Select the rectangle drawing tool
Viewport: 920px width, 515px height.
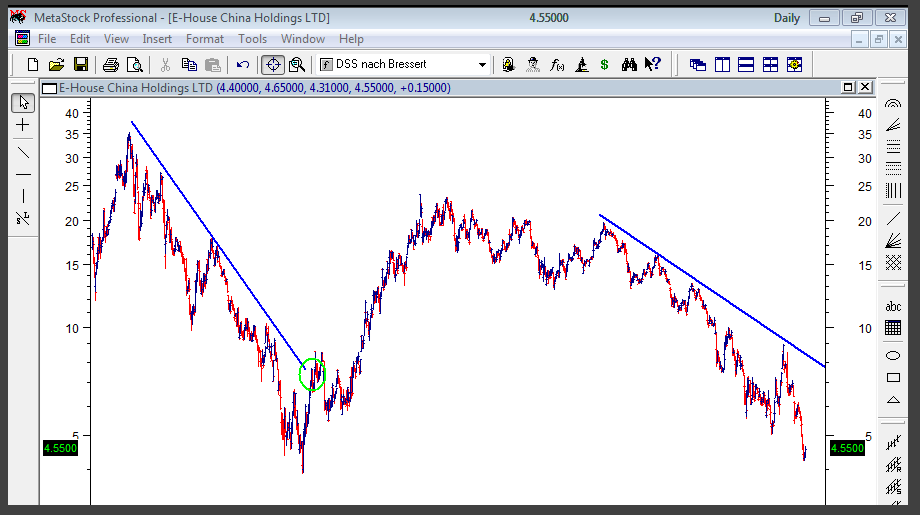pyautogui.click(x=893, y=378)
